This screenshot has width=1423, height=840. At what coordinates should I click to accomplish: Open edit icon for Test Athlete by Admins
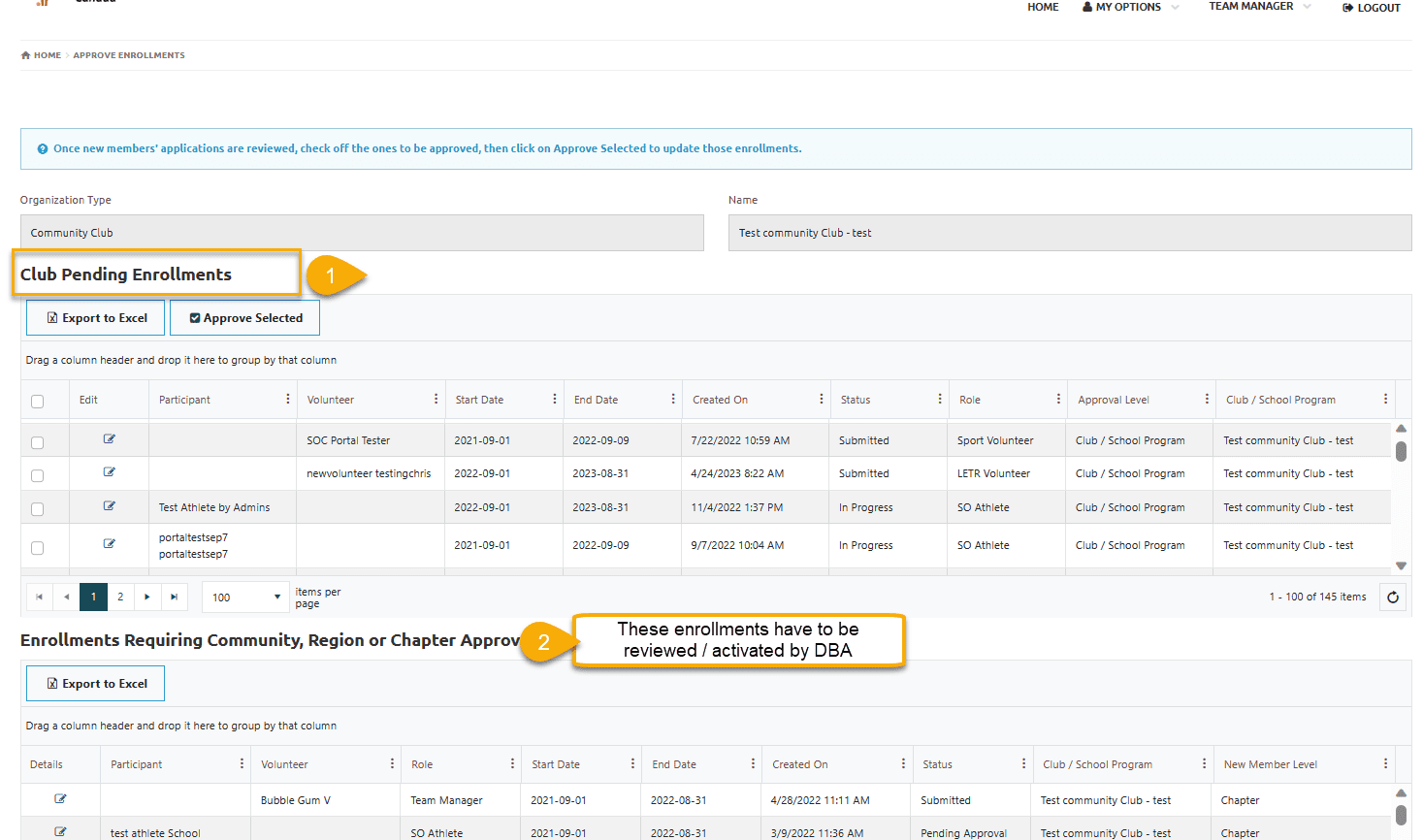[110, 506]
